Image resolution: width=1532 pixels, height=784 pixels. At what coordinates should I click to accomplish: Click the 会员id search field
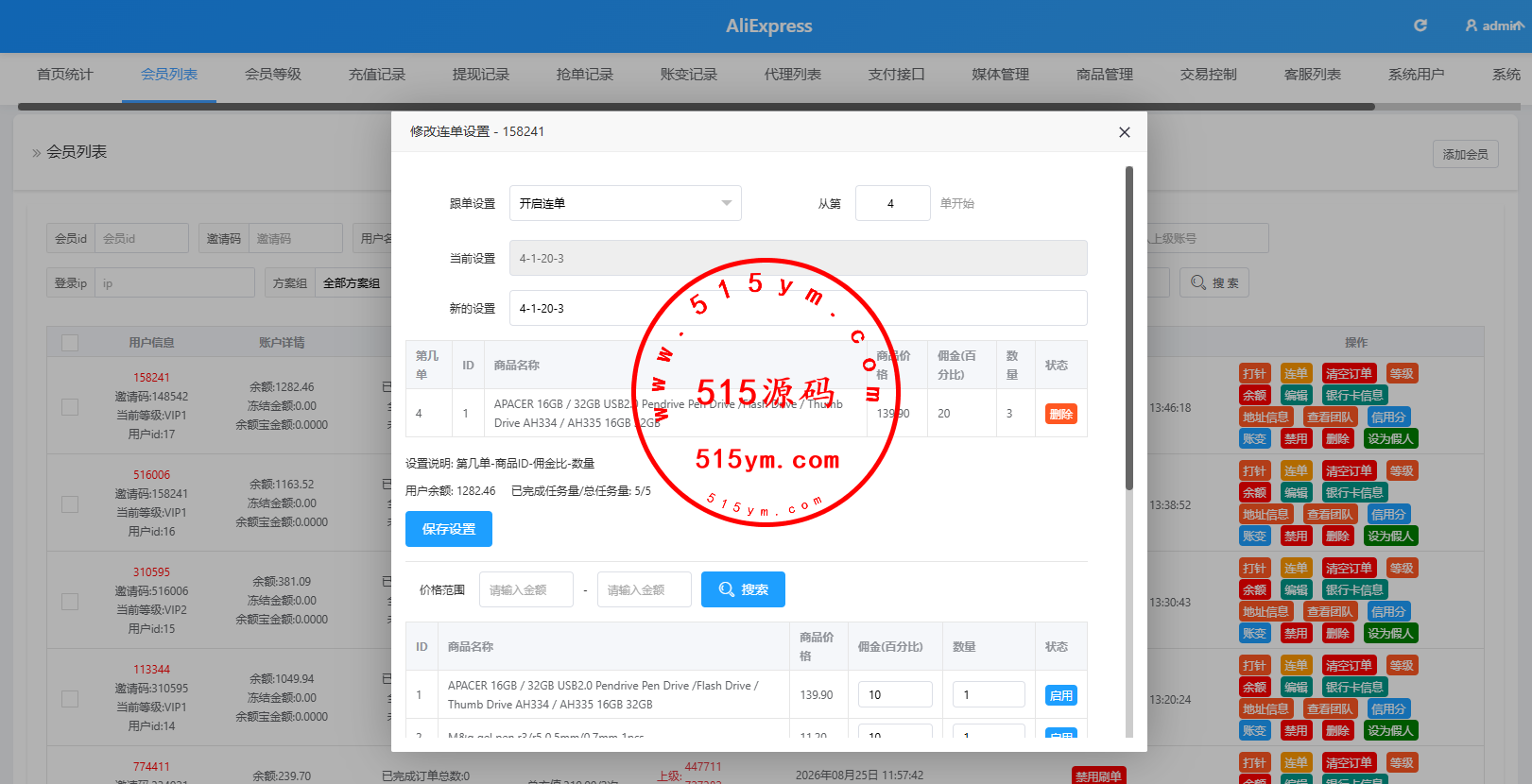point(142,238)
